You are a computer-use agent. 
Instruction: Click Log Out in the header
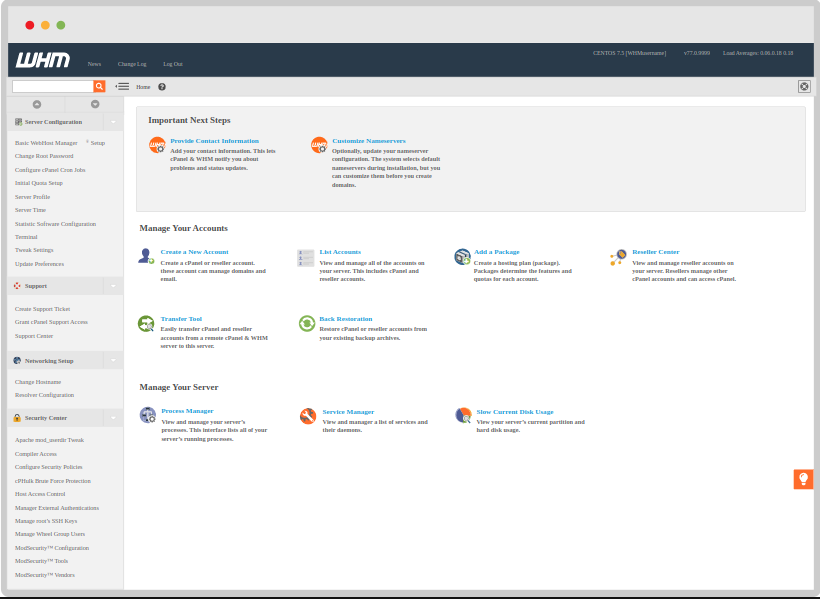point(173,64)
